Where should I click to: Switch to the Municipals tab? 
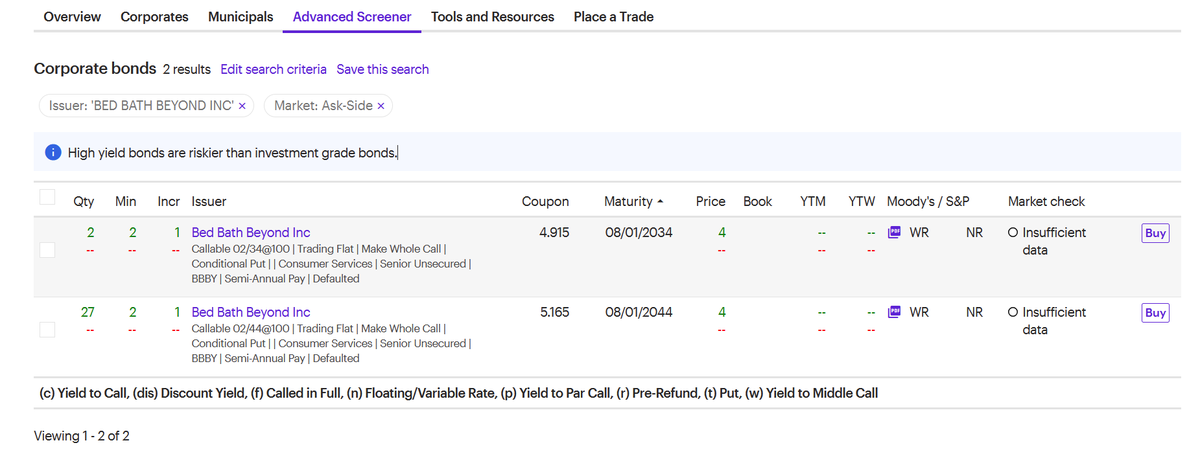[x=241, y=17]
